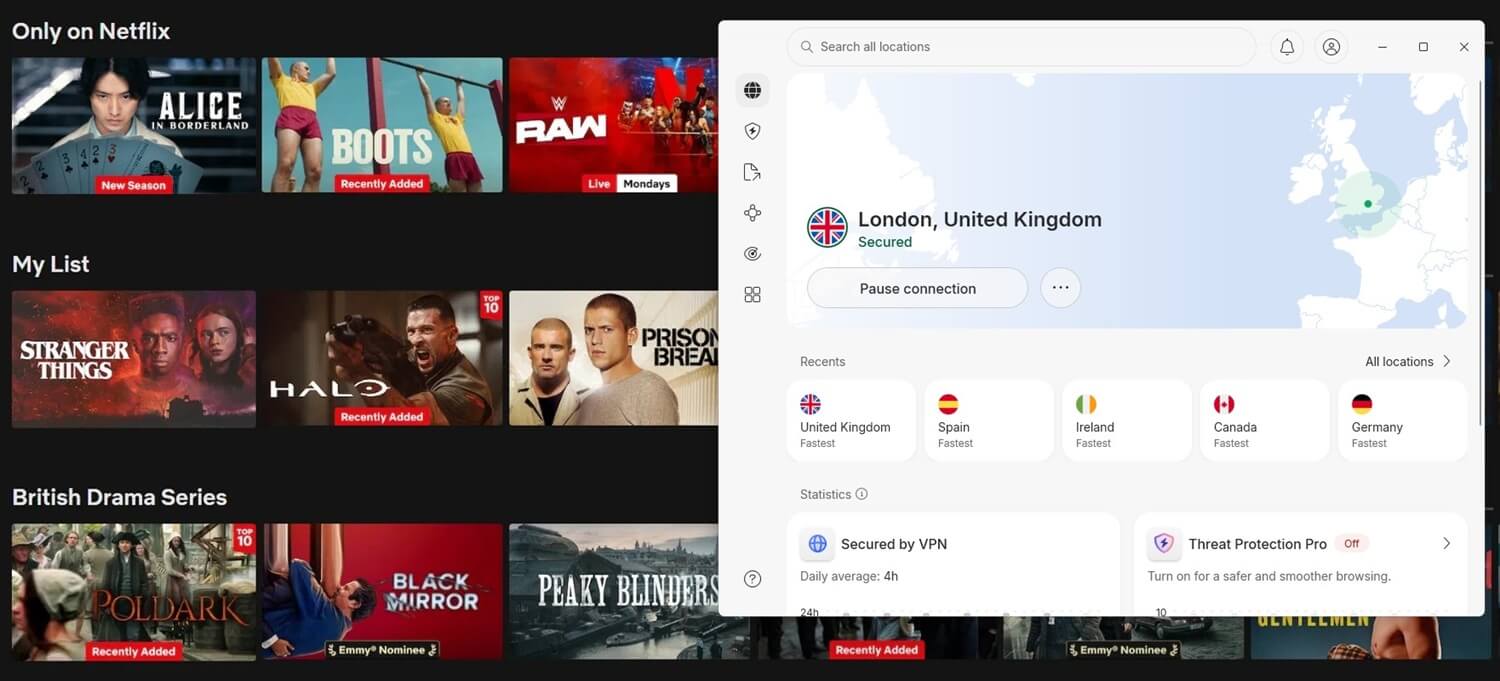The height and width of the screenshot is (681, 1500).
Task: Open the three-dot connection options menu
Action: [x=1060, y=288]
